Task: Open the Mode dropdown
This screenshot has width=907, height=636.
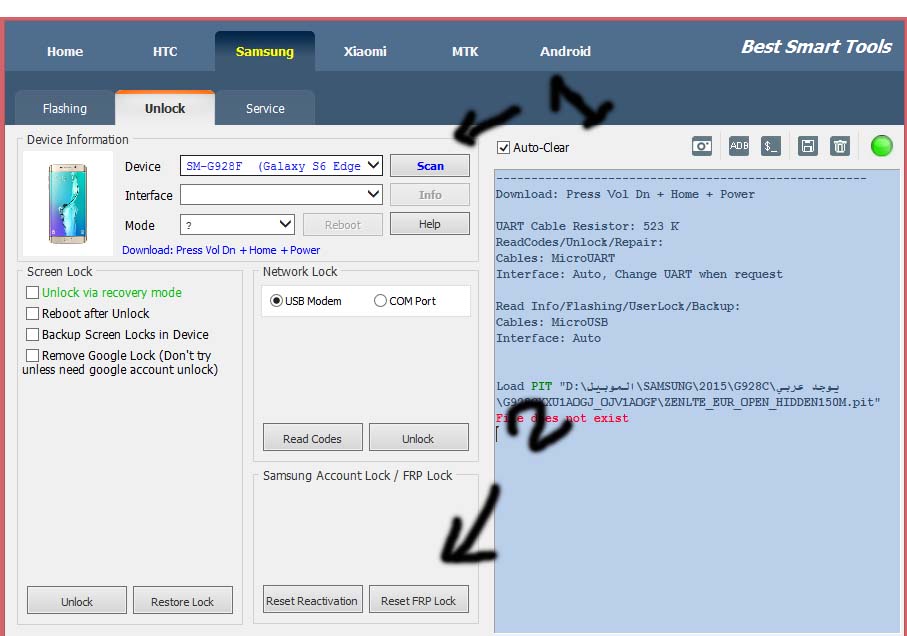Action: click(237, 224)
